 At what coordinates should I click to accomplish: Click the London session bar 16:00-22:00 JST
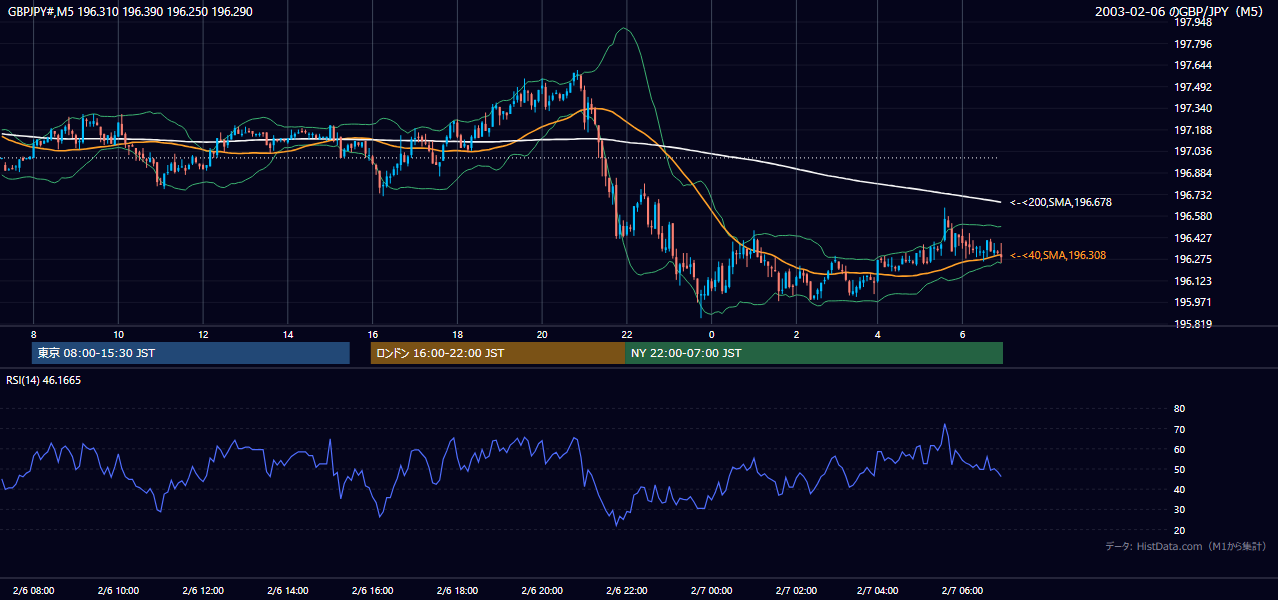coord(498,353)
